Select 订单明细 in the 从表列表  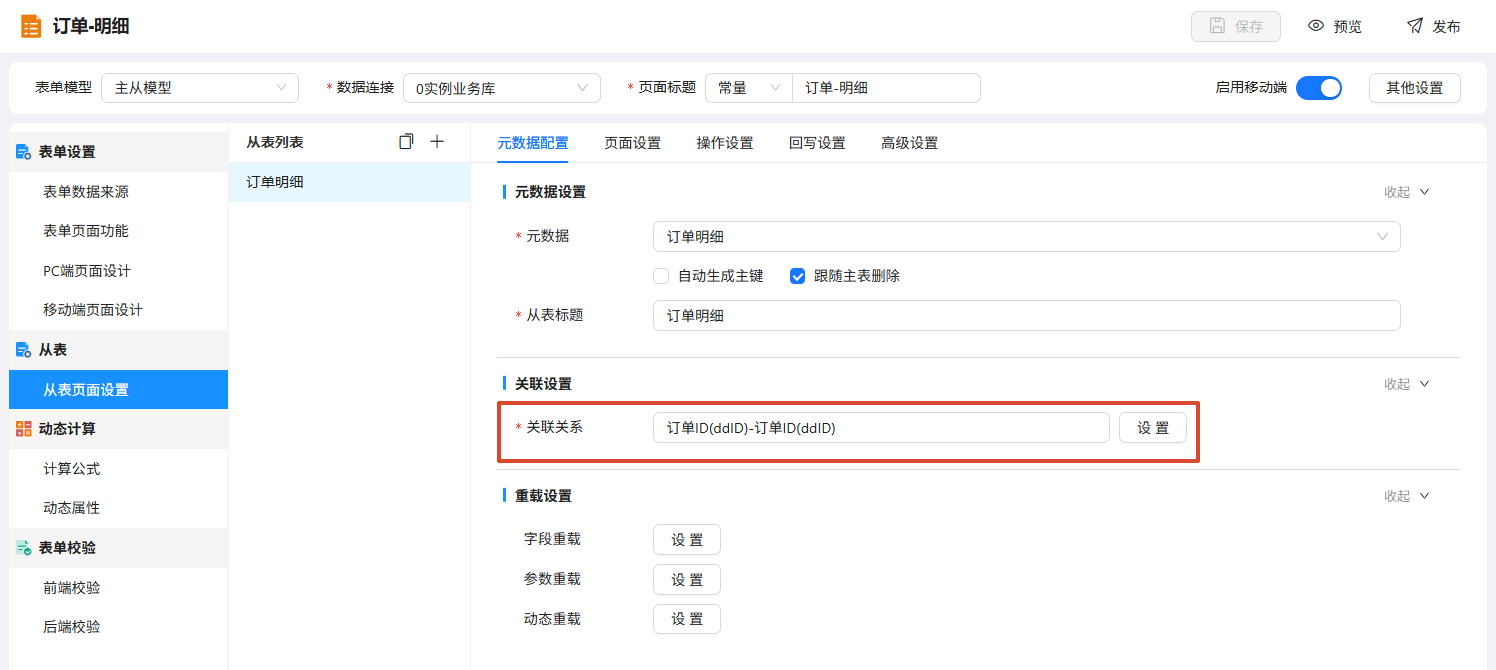click(349, 182)
